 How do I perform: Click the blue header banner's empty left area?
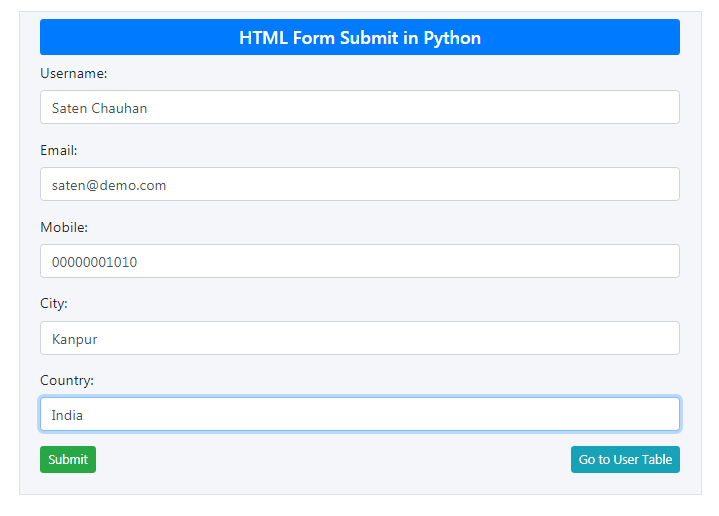[x=138, y=37]
